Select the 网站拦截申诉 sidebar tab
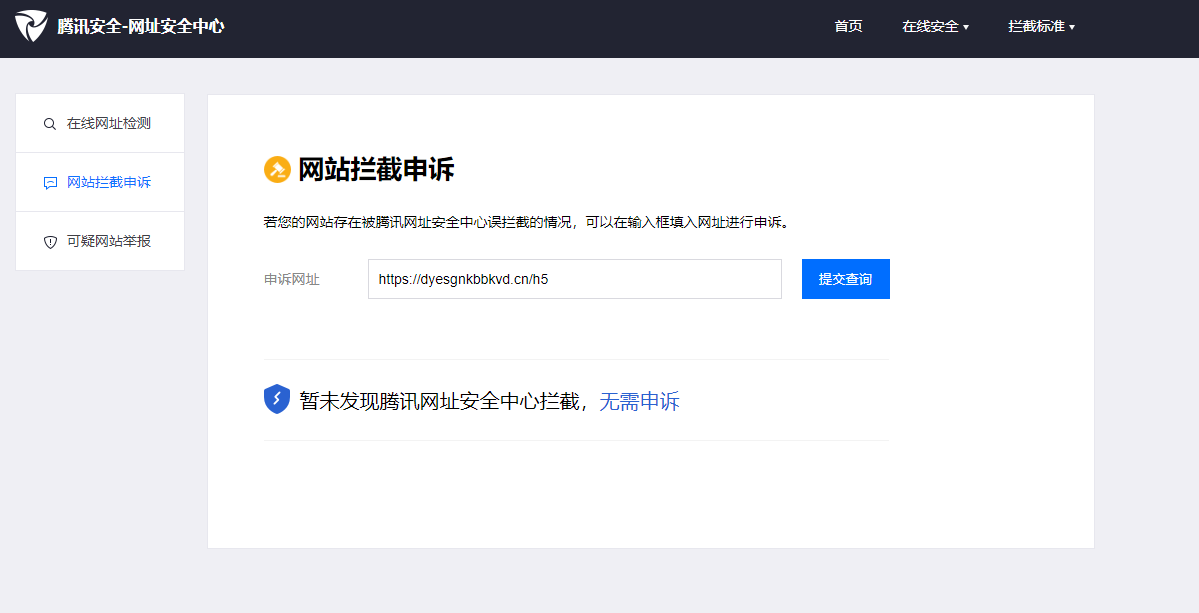The height and width of the screenshot is (613, 1199). tap(100, 182)
